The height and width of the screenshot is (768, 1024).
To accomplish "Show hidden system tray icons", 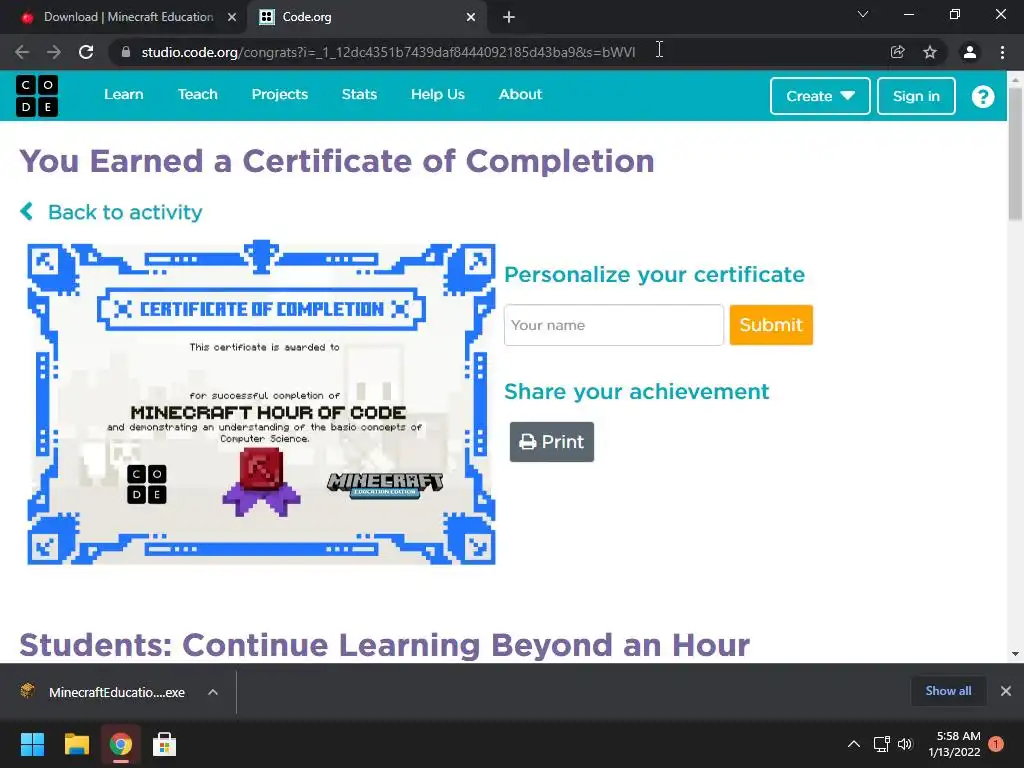I will tap(854, 744).
